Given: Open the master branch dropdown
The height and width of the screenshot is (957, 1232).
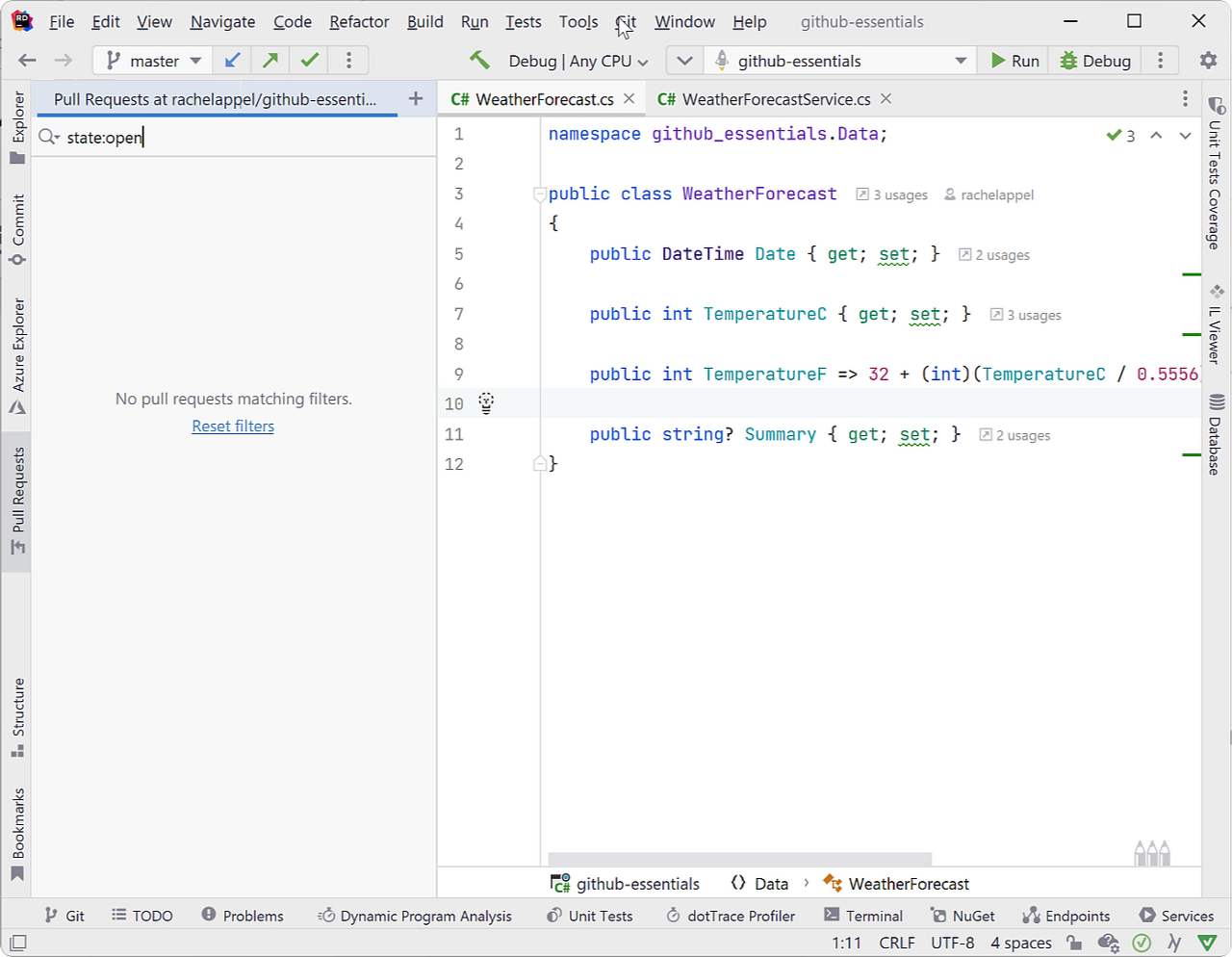Looking at the screenshot, I should [154, 61].
